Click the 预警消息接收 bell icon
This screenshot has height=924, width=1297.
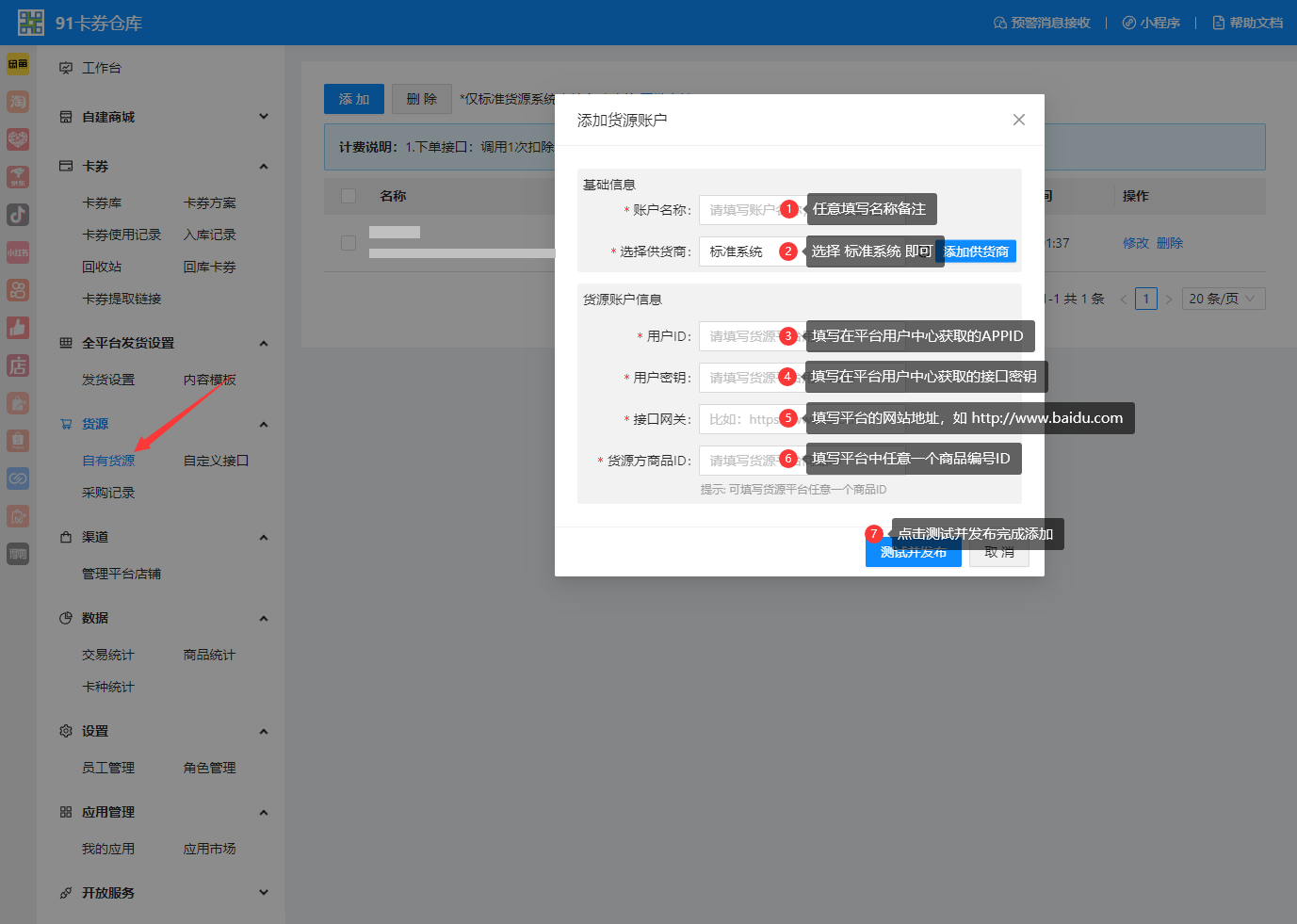click(1043, 22)
